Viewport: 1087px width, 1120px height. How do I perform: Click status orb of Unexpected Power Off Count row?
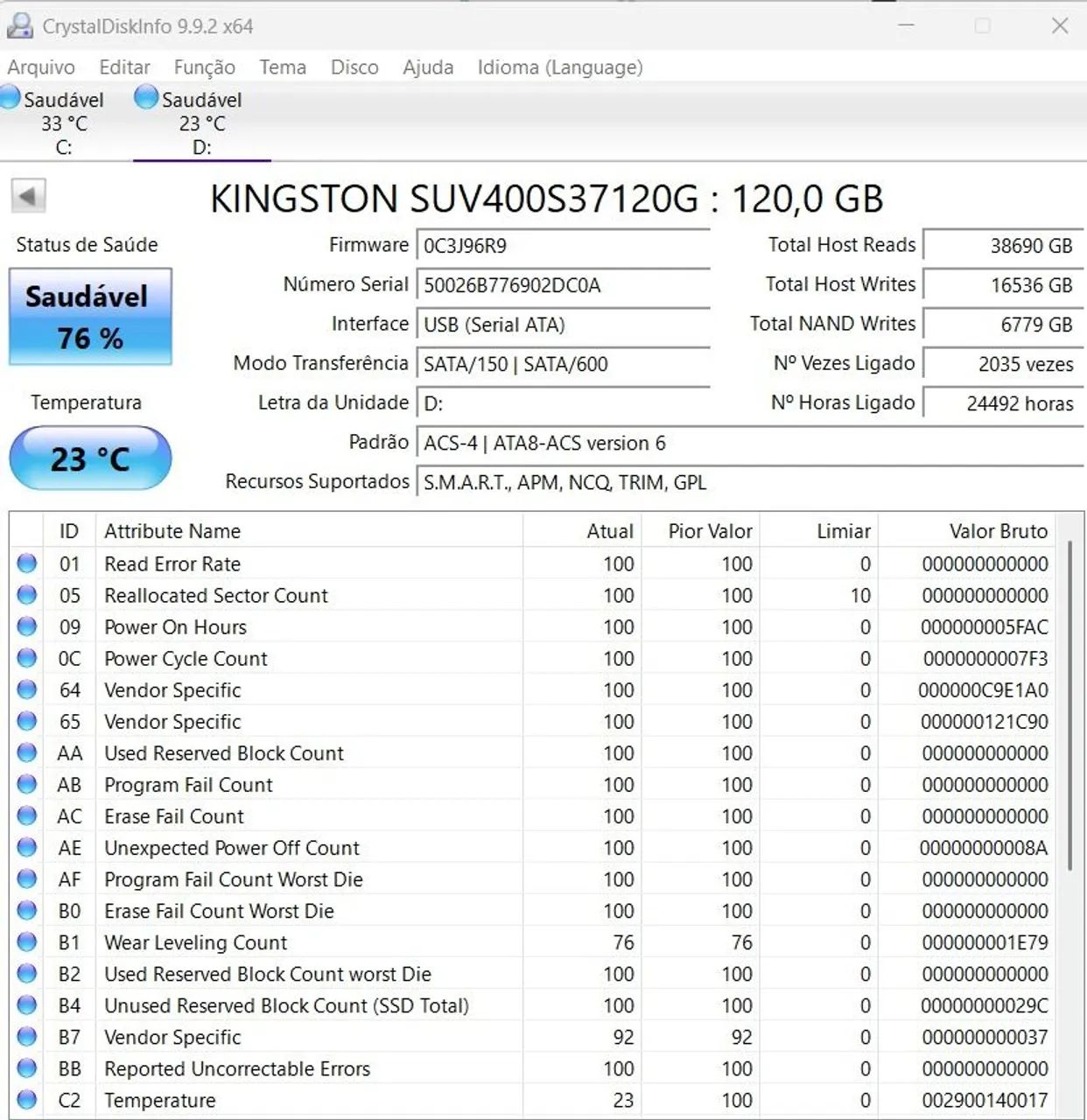point(27,847)
